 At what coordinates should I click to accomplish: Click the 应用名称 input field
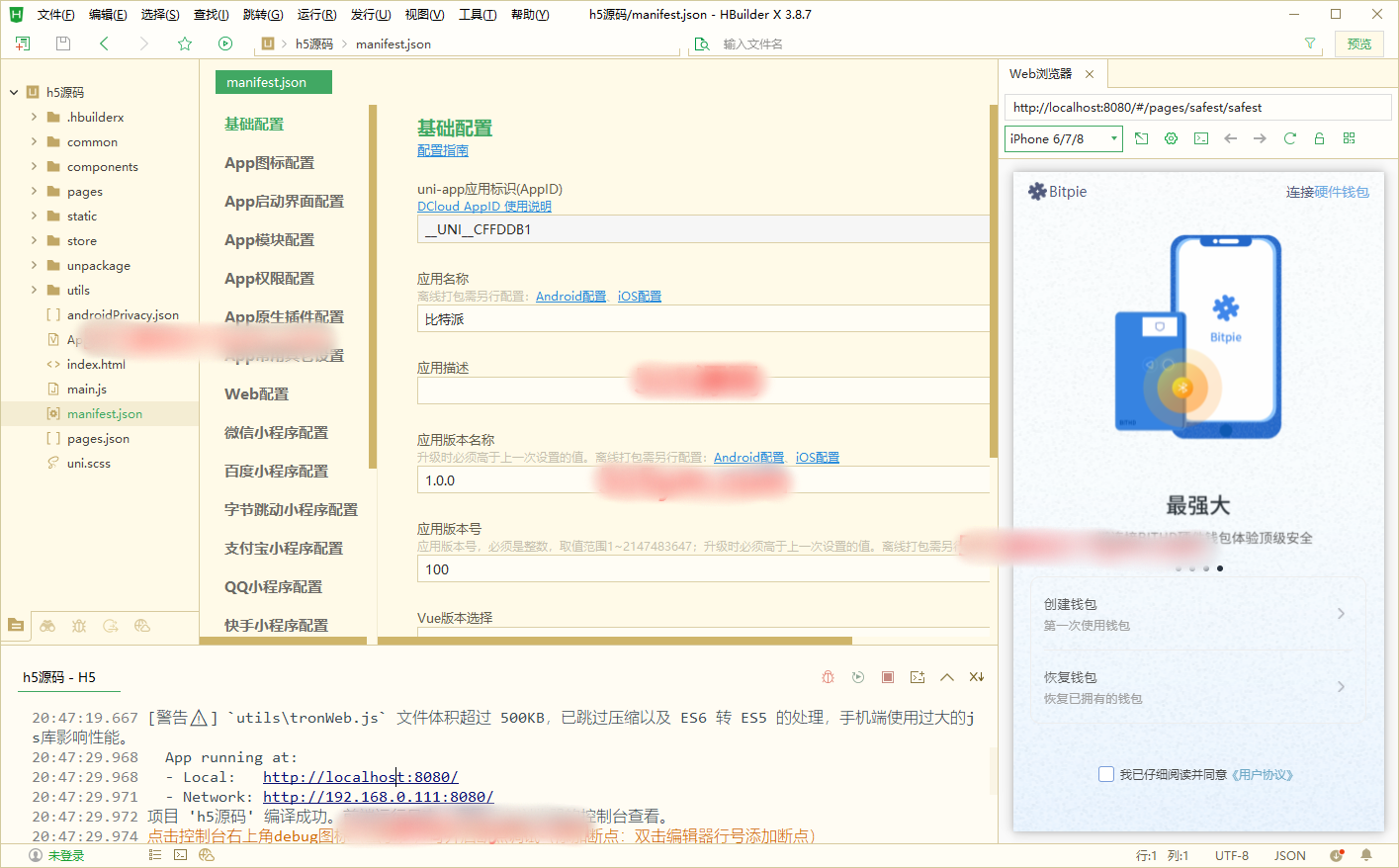702,319
